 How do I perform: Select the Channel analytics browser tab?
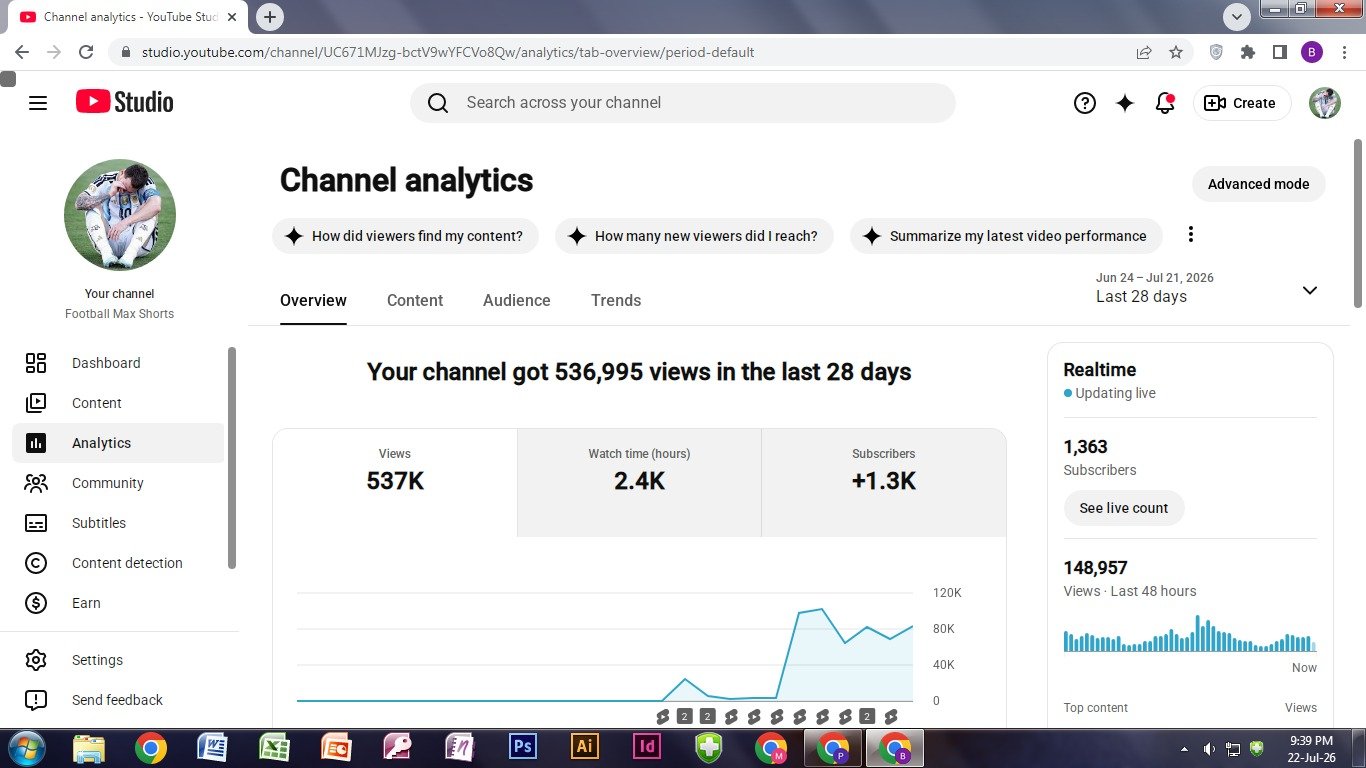pyautogui.click(x=126, y=17)
